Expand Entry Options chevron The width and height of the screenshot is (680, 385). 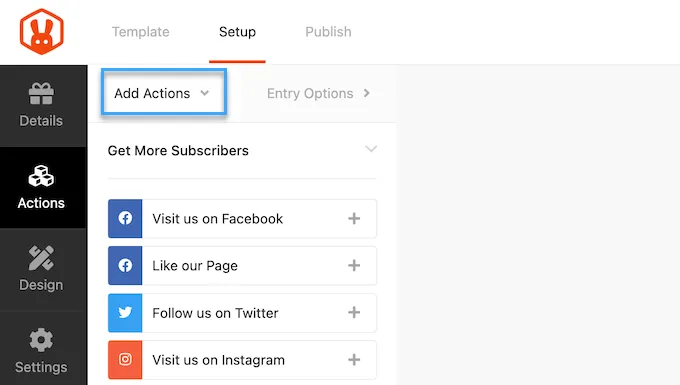click(x=366, y=93)
